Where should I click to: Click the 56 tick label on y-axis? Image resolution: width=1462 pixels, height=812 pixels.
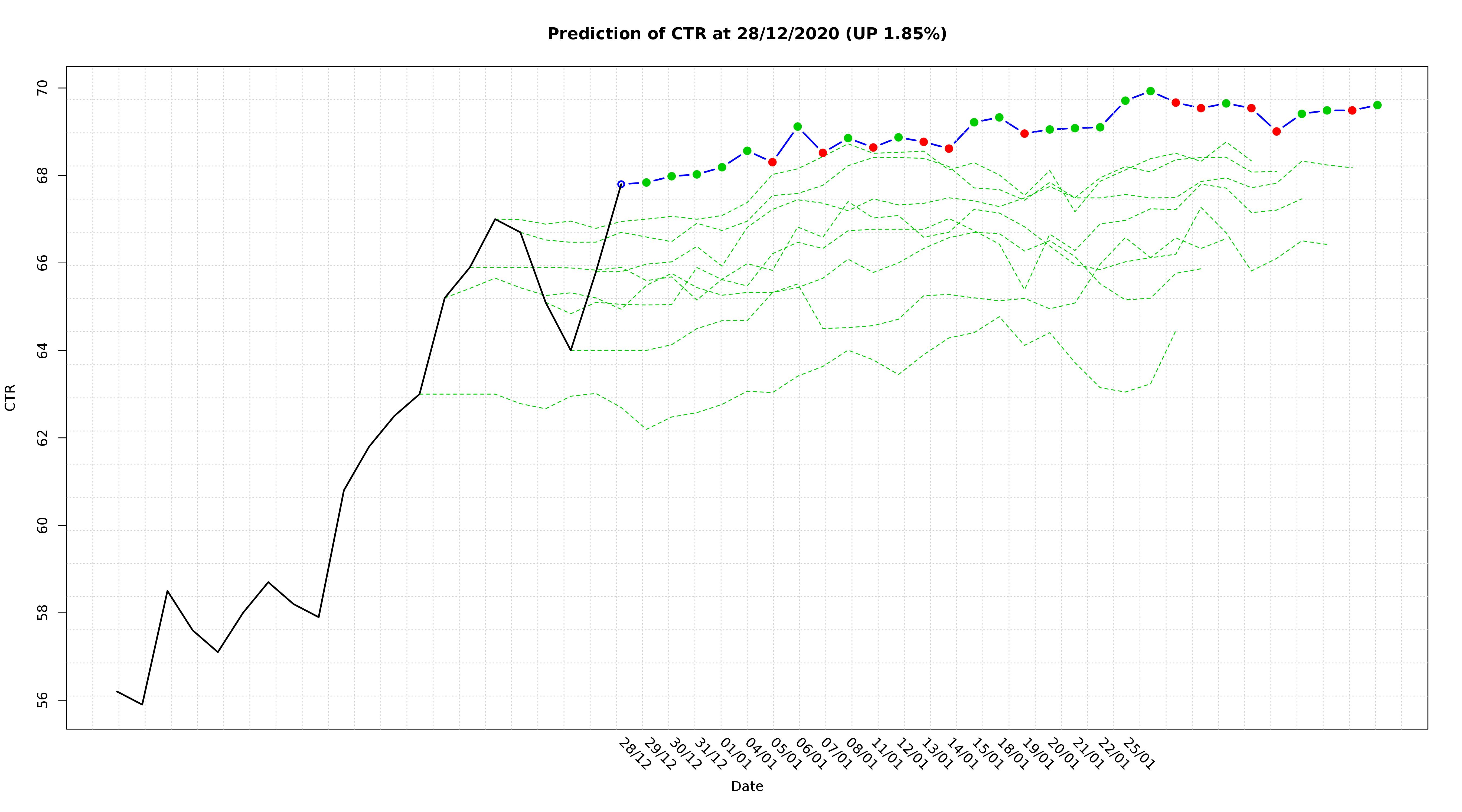43,701
